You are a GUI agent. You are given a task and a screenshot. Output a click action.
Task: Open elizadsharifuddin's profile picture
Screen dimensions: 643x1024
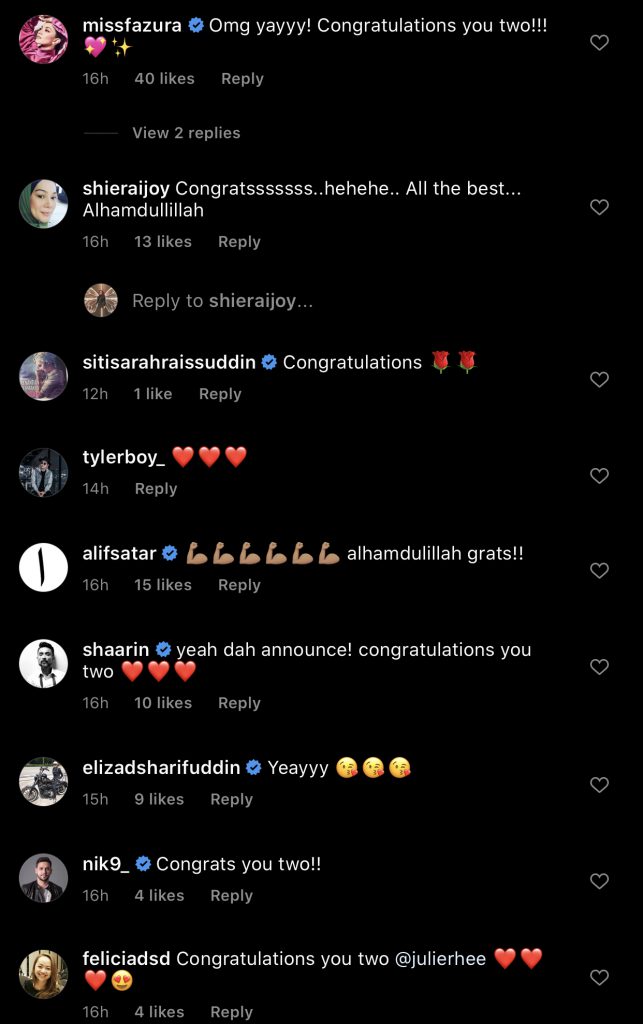pos(43,782)
